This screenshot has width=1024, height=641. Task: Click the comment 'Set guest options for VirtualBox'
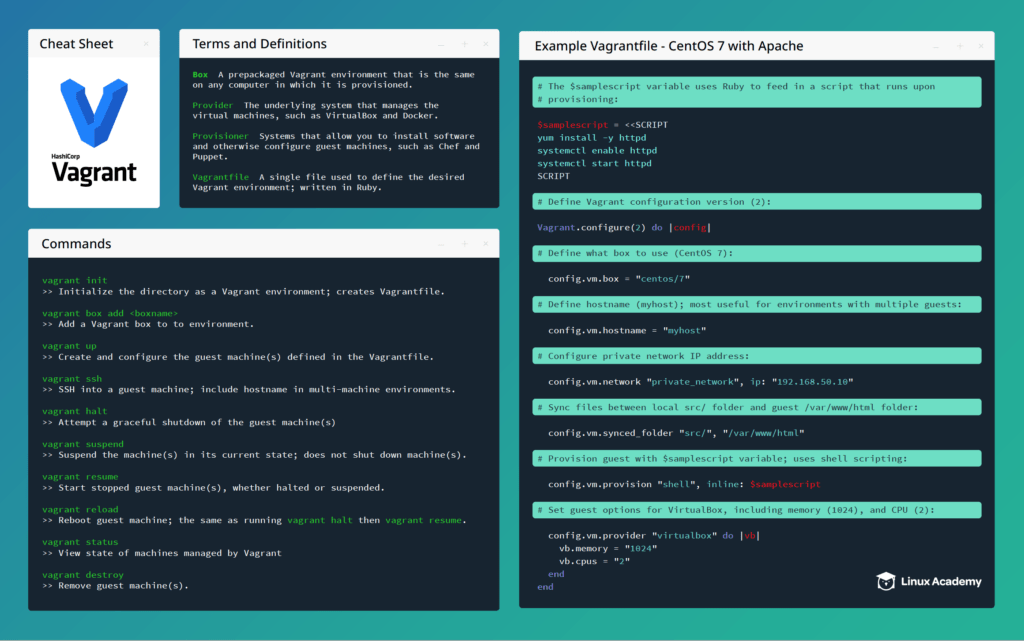[x=757, y=510]
